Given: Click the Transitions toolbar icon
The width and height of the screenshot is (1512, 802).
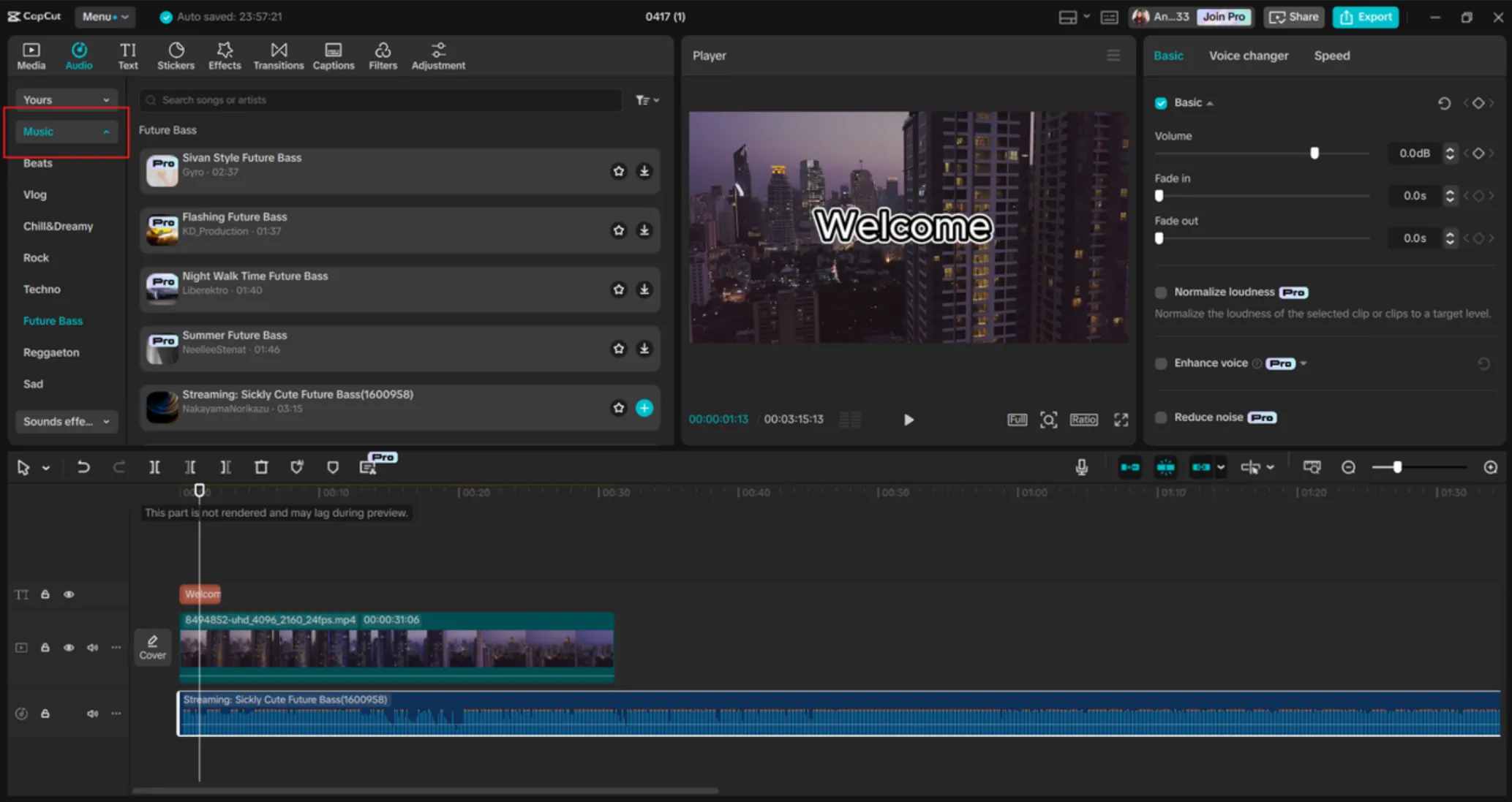Looking at the screenshot, I should click(278, 56).
